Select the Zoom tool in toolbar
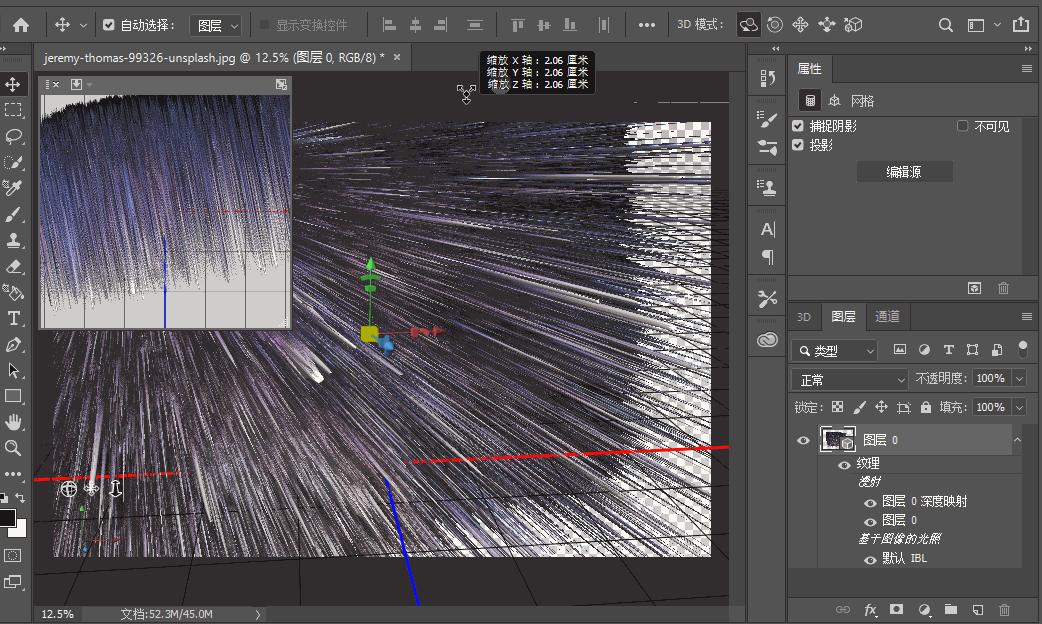Screen dimensions: 1042x624 [14, 448]
